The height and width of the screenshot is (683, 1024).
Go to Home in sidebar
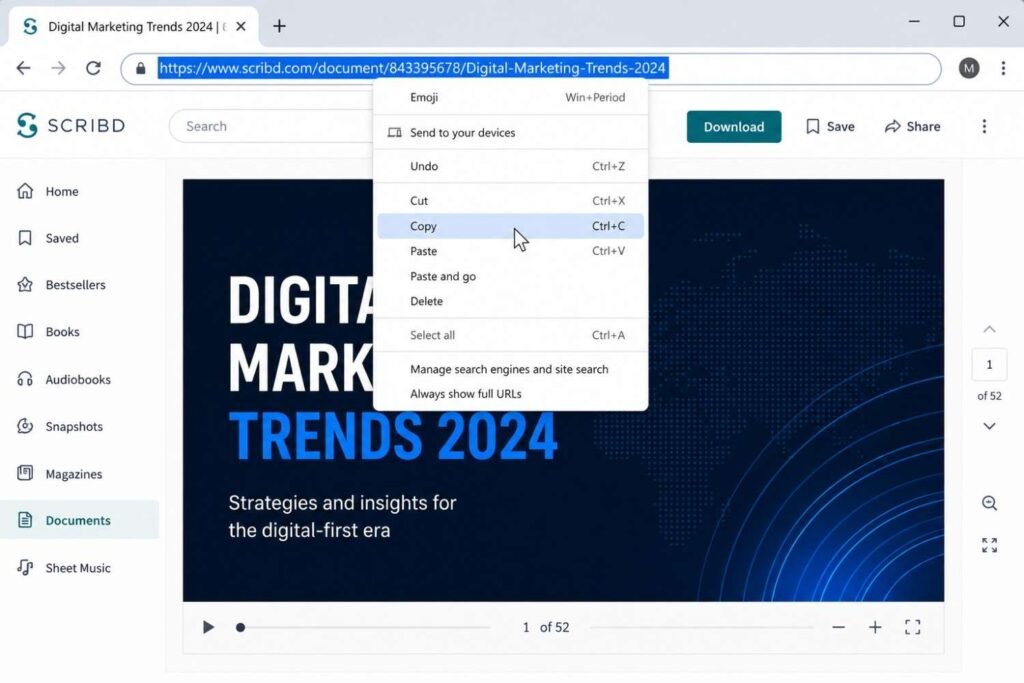tap(80, 191)
